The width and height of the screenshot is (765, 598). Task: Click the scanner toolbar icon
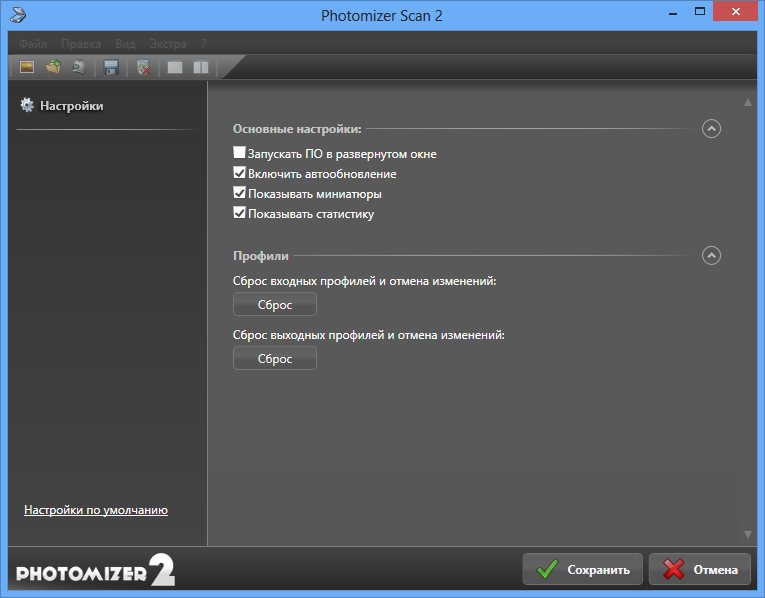pyautogui.click(x=79, y=67)
